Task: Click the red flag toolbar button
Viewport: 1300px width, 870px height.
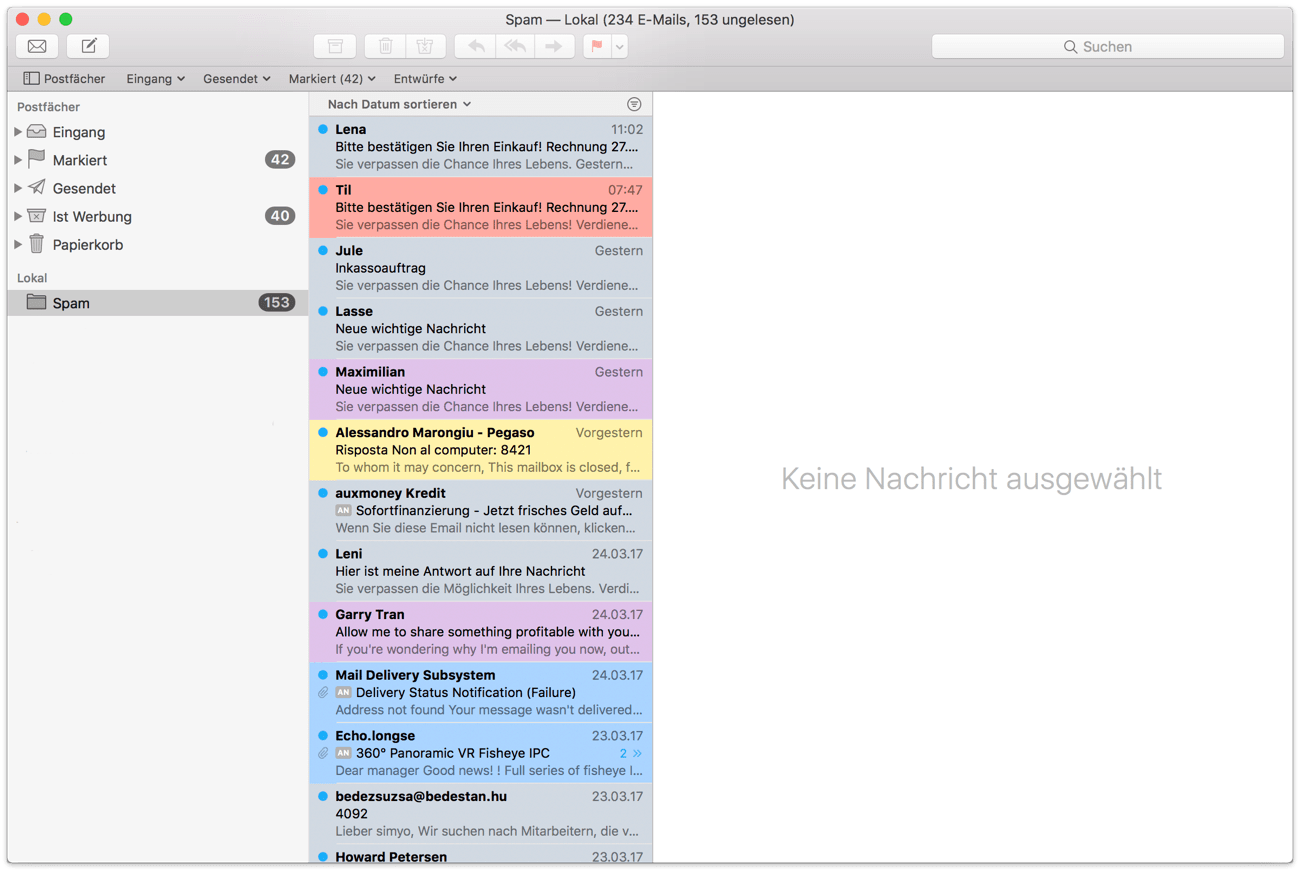Action: [x=597, y=46]
